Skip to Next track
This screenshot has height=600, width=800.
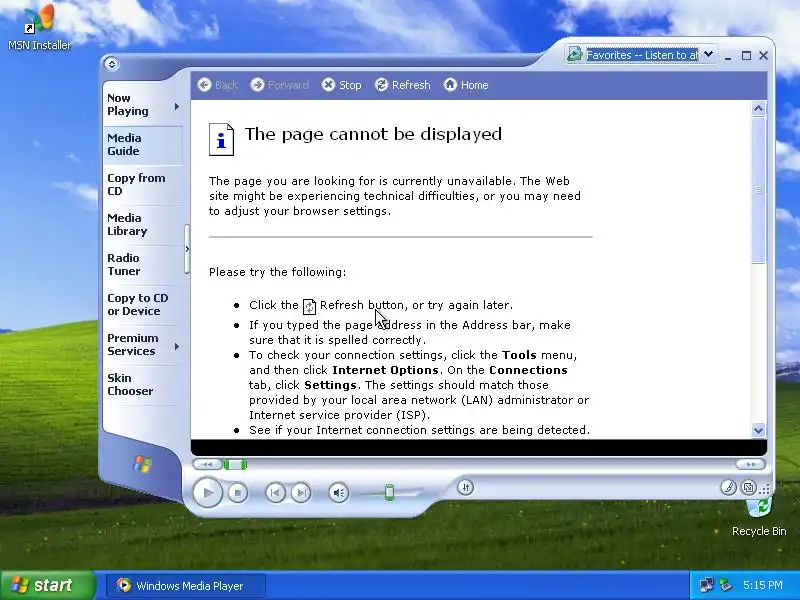(x=301, y=493)
